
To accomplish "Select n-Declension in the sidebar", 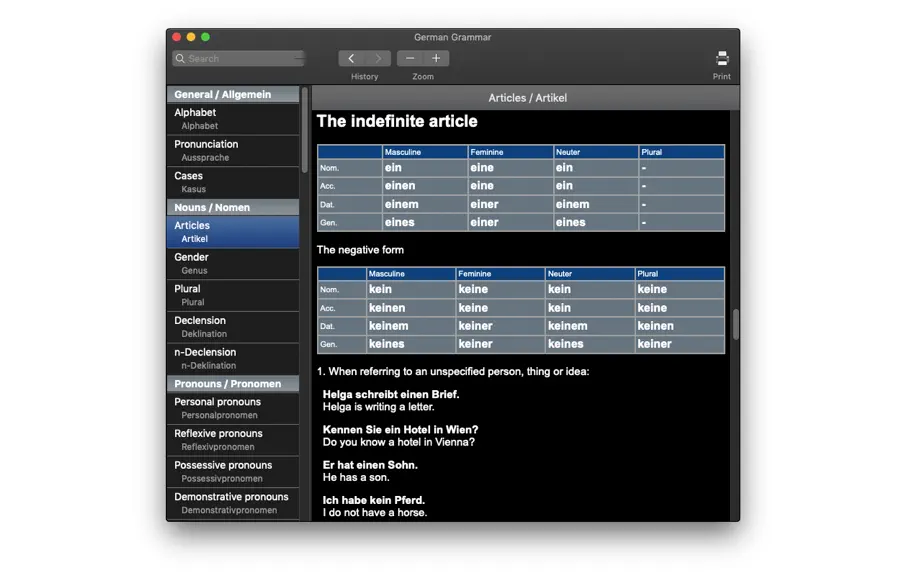I will pyautogui.click(x=233, y=359).
